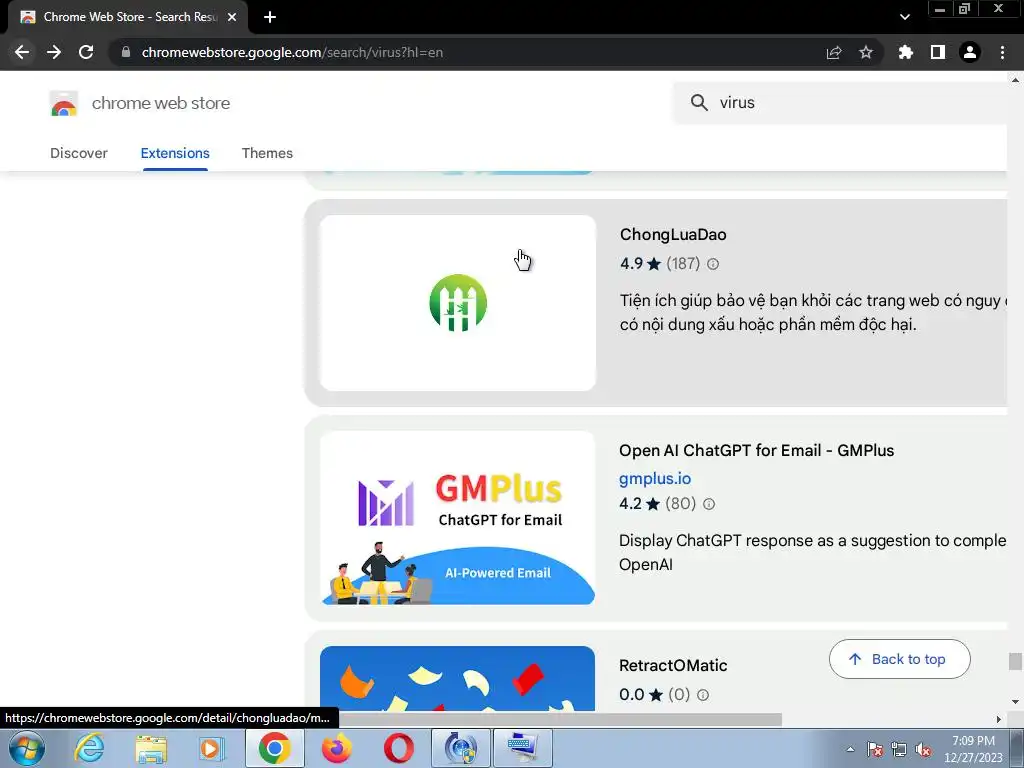Show hidden system tray icons

[x=850, y=749]
